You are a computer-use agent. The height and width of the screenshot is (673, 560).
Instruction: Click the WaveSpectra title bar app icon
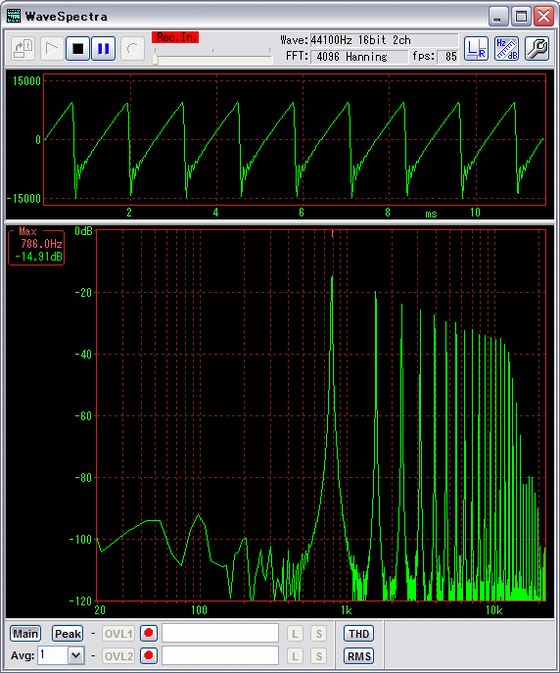click(x=13, y=16)
